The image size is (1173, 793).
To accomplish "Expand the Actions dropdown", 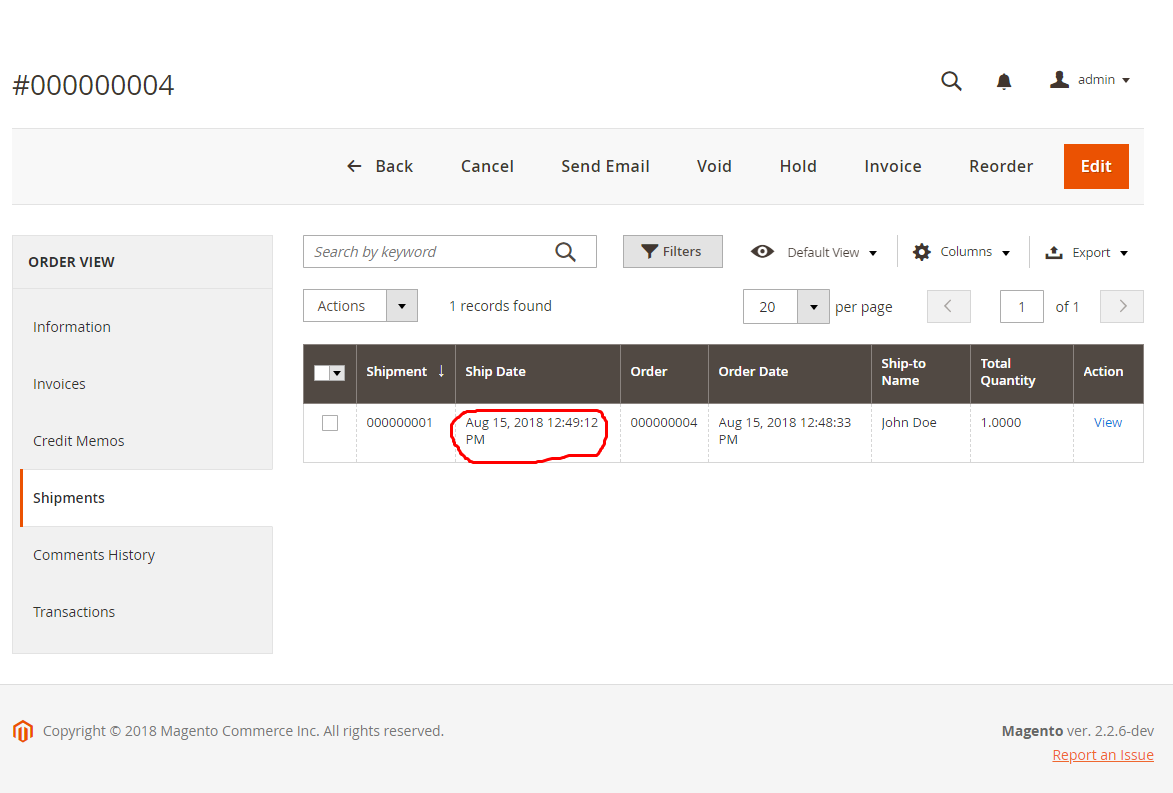I will (x=401, y=305).
